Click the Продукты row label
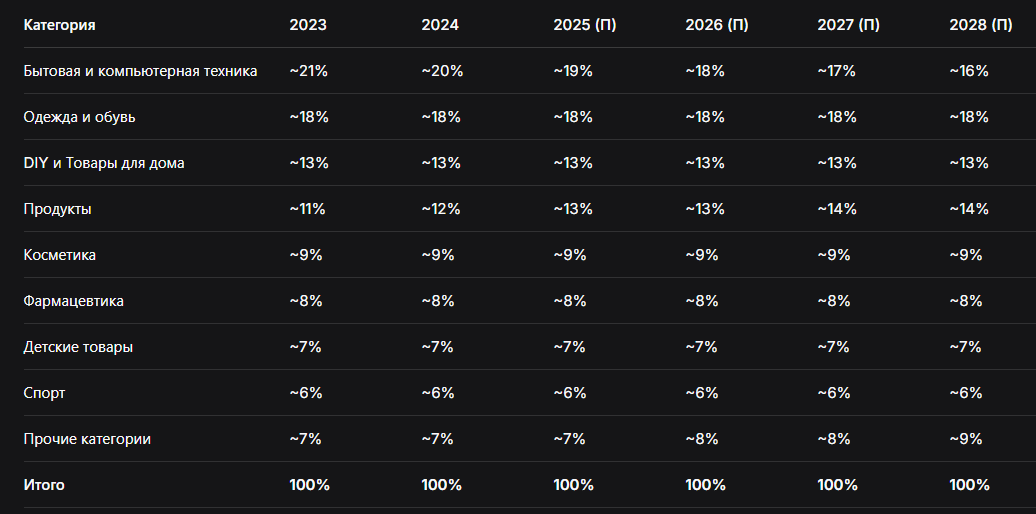Viewport: 1036px width, 514px height. pos(57,209)
